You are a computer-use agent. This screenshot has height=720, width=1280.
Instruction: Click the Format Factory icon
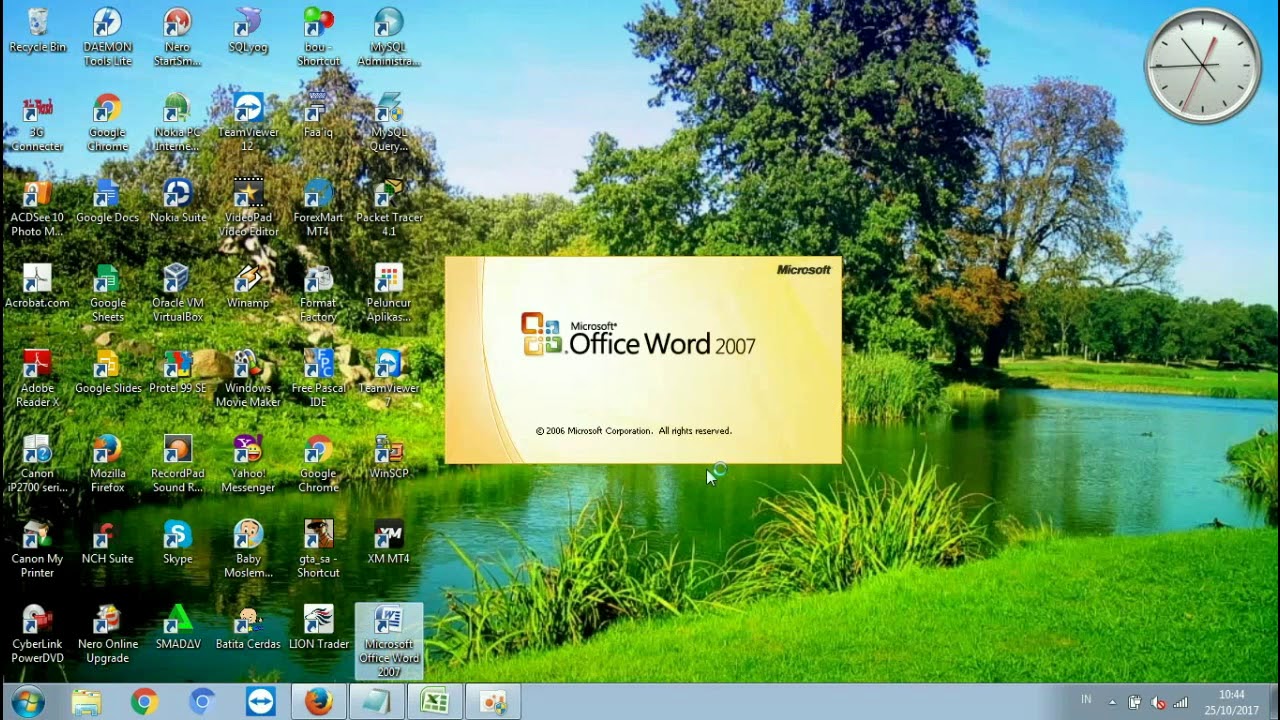click(x=318, y=294)
